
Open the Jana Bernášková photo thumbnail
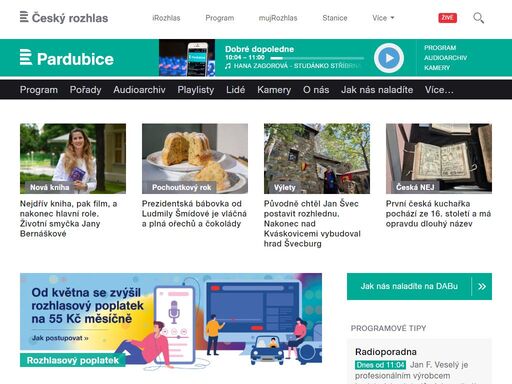tap(73, 158)
